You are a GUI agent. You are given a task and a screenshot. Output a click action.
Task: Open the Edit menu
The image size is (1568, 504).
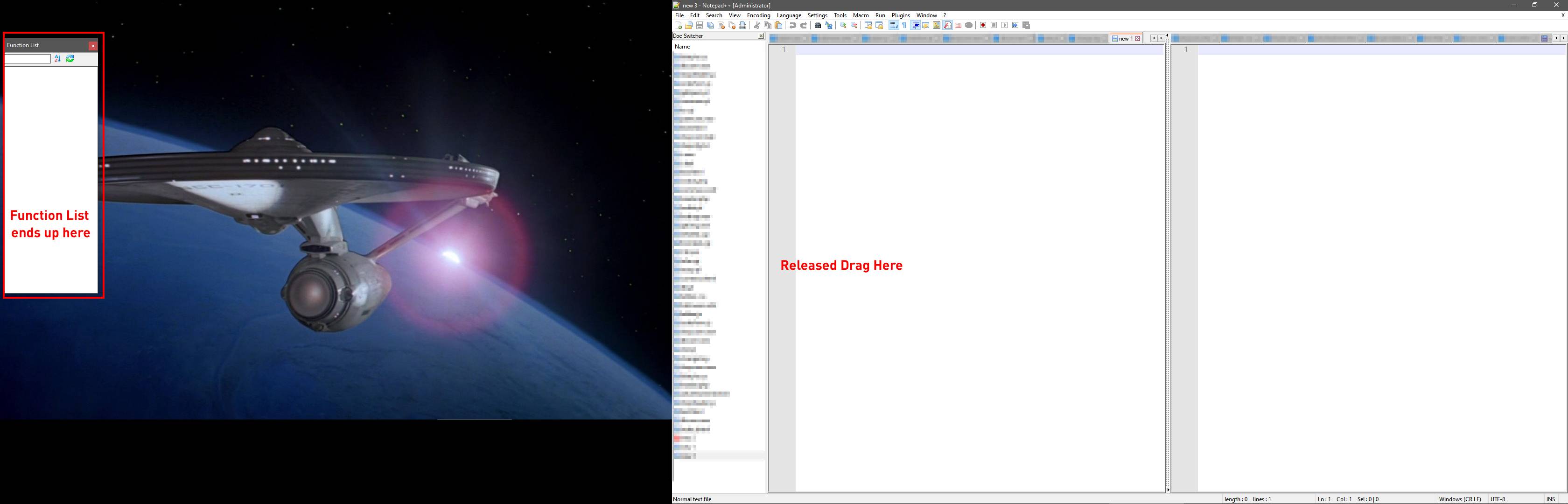[694, 15]
